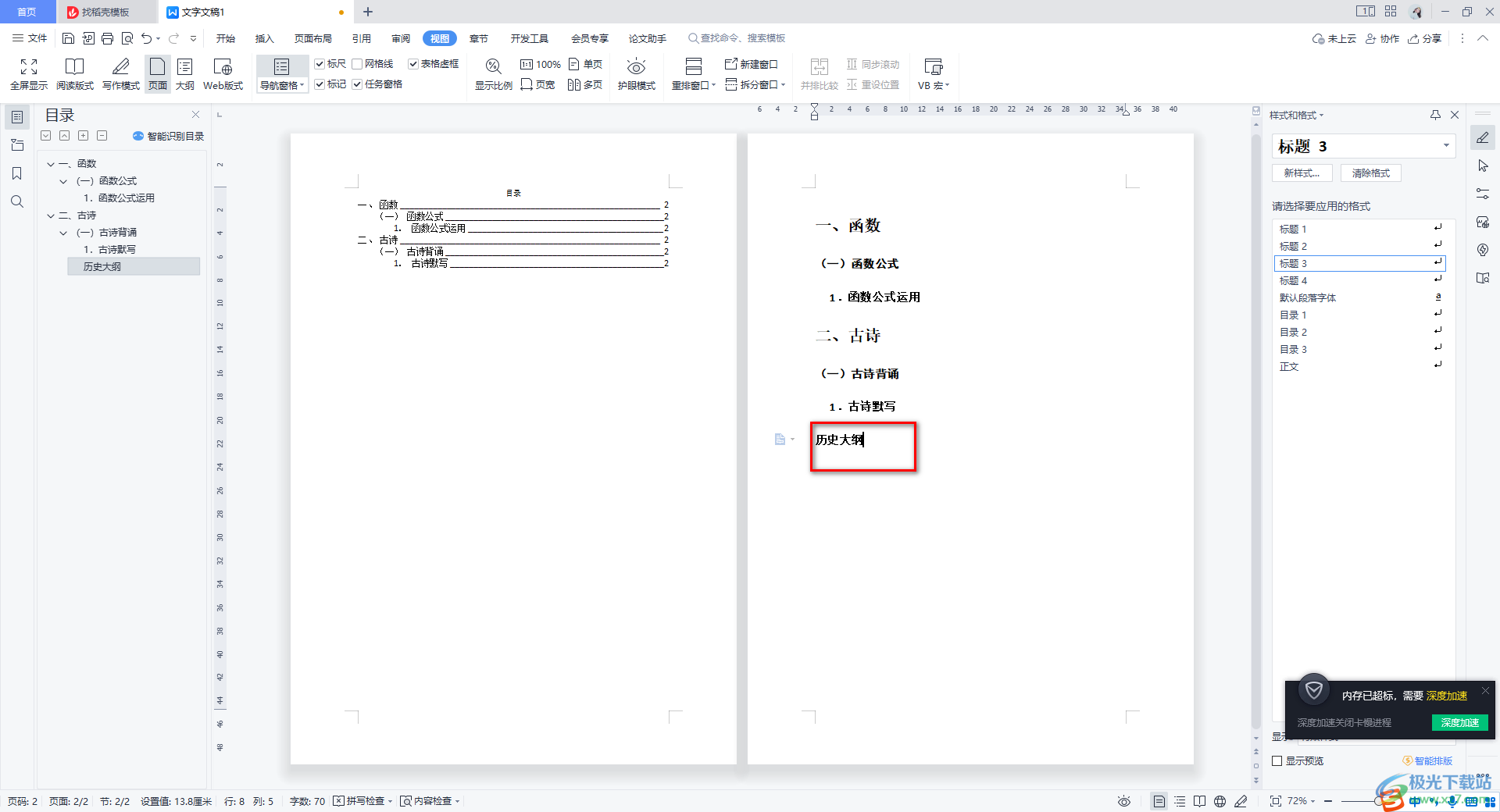The width and height of the screenshot is (1500, 812).
Task: Open the find search sidebar icon
Action: point(17,201)
